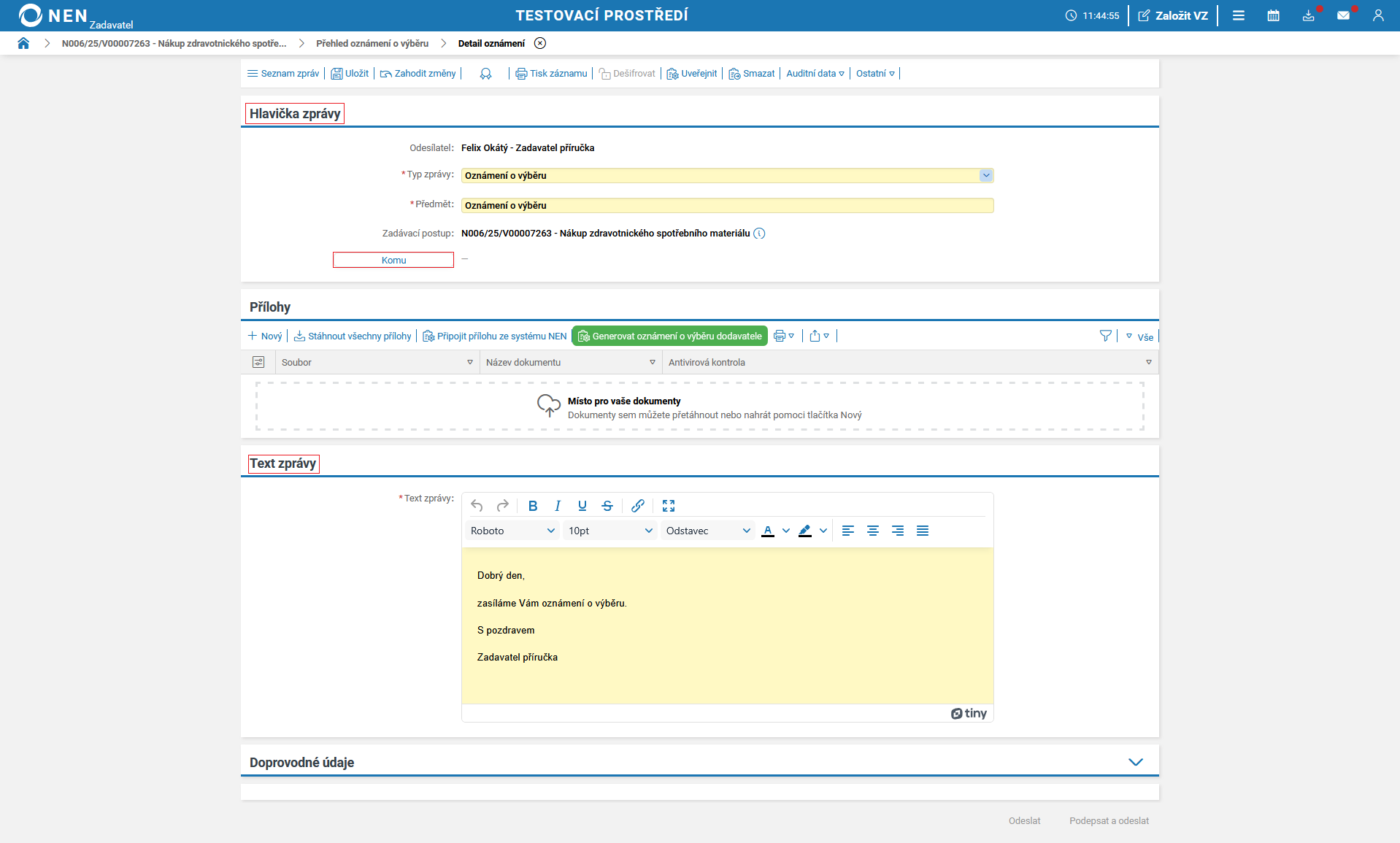This screenshot has height=843, width=1400.
Task: Expand the Doprovodné údaje section
Action: [1135, 762]
